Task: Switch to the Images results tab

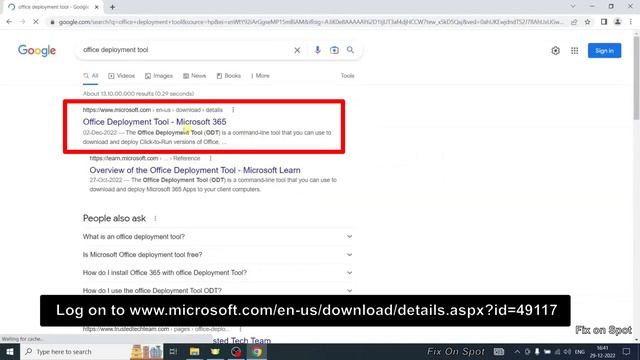Action: [x=159, y=76]
